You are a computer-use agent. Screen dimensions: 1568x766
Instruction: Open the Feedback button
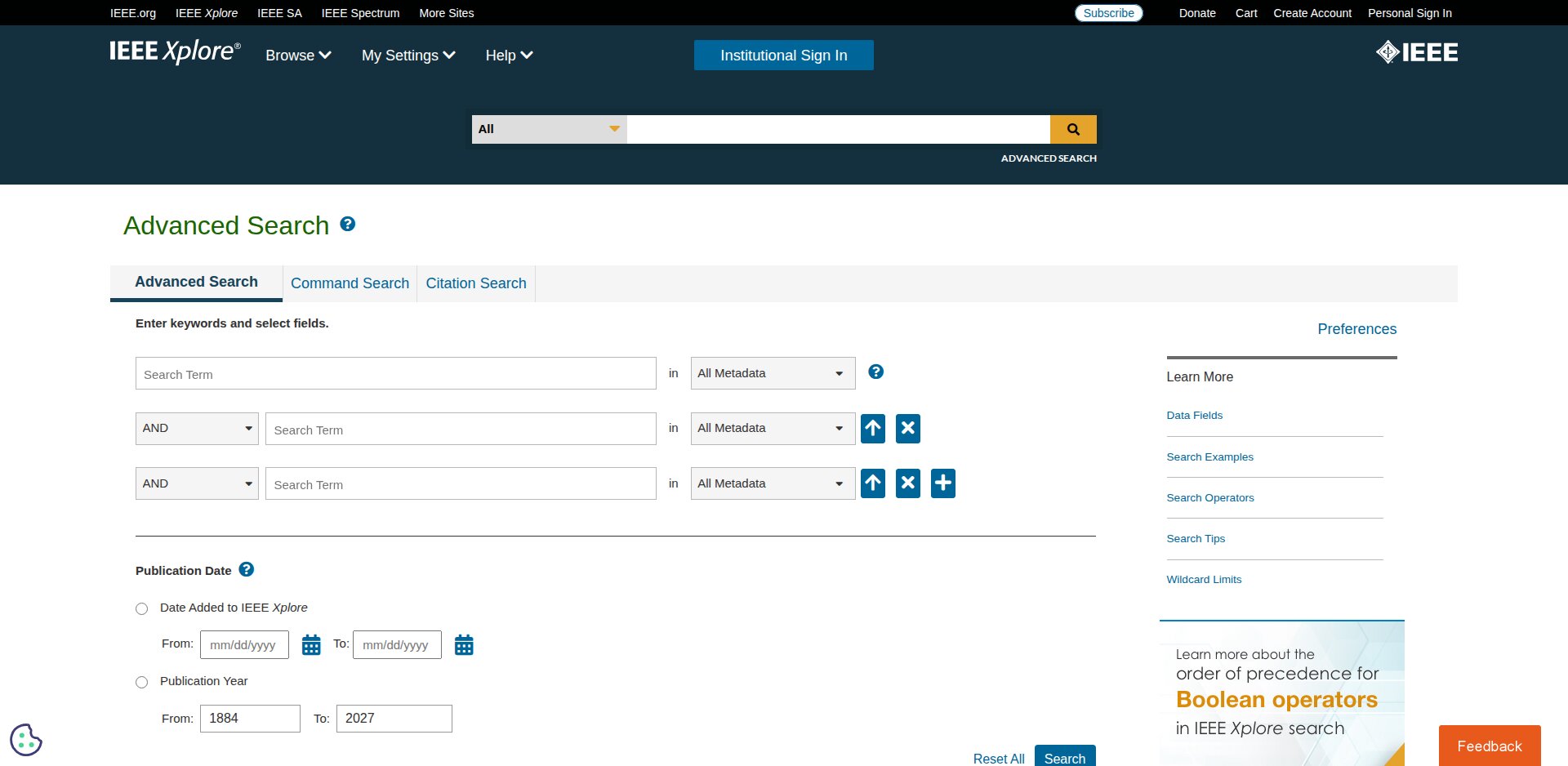[1490, 746]
